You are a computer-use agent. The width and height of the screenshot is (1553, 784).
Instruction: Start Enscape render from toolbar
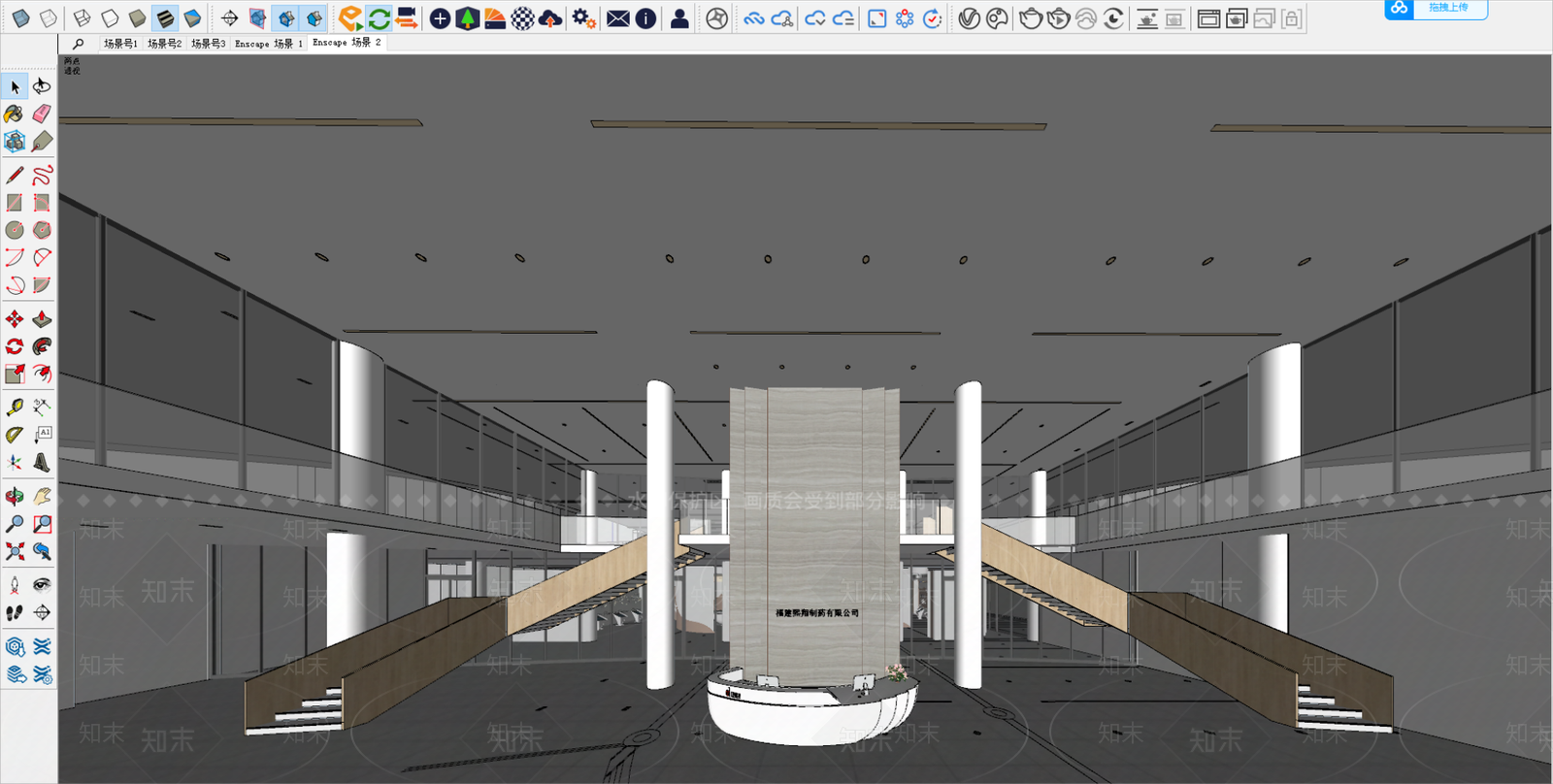point(350,17)
